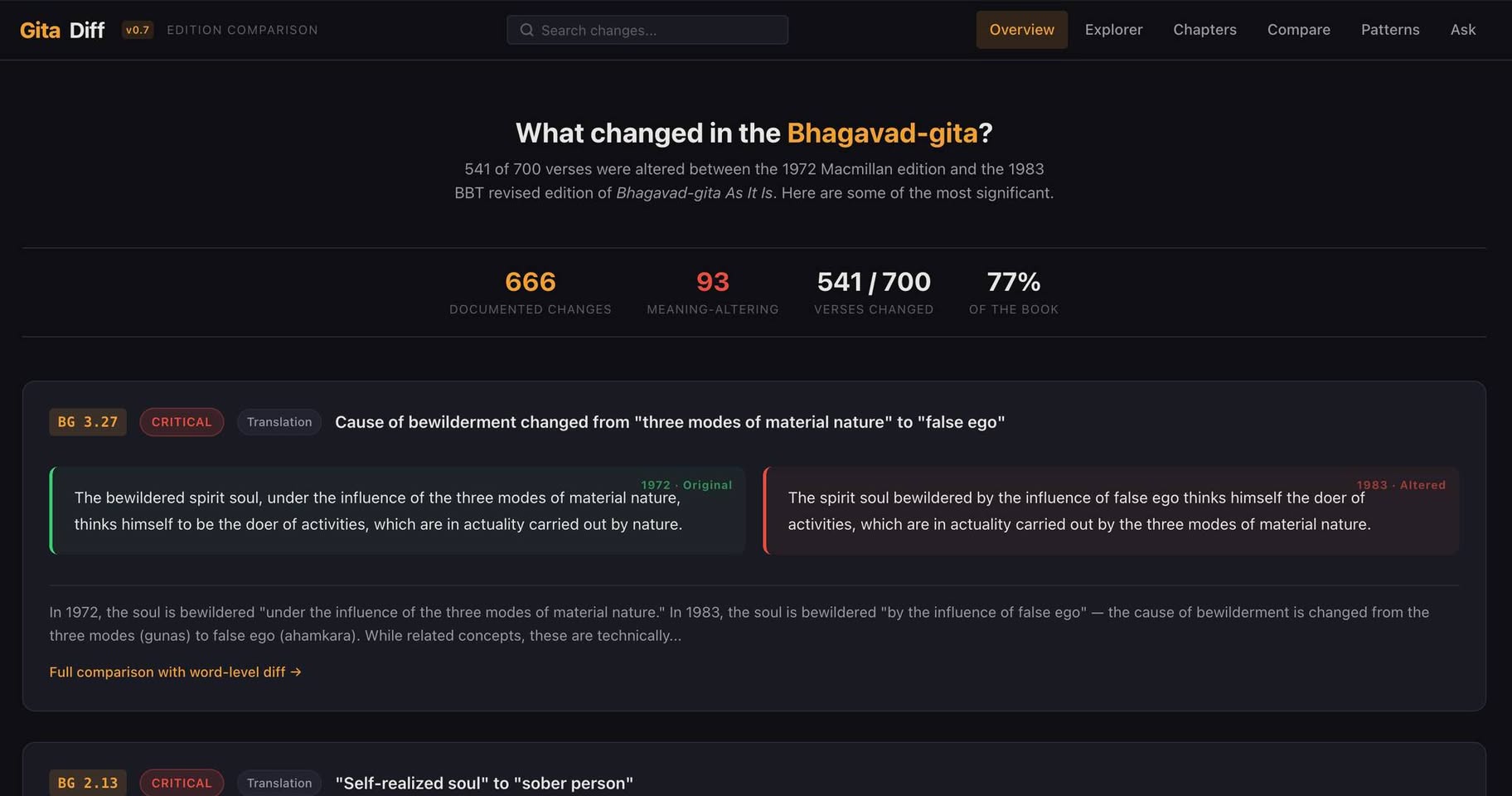Click the Translation tag on BG 3.27
This screenshot has height=796, width=1512.
pyautogui.click(x=279, y=422)
